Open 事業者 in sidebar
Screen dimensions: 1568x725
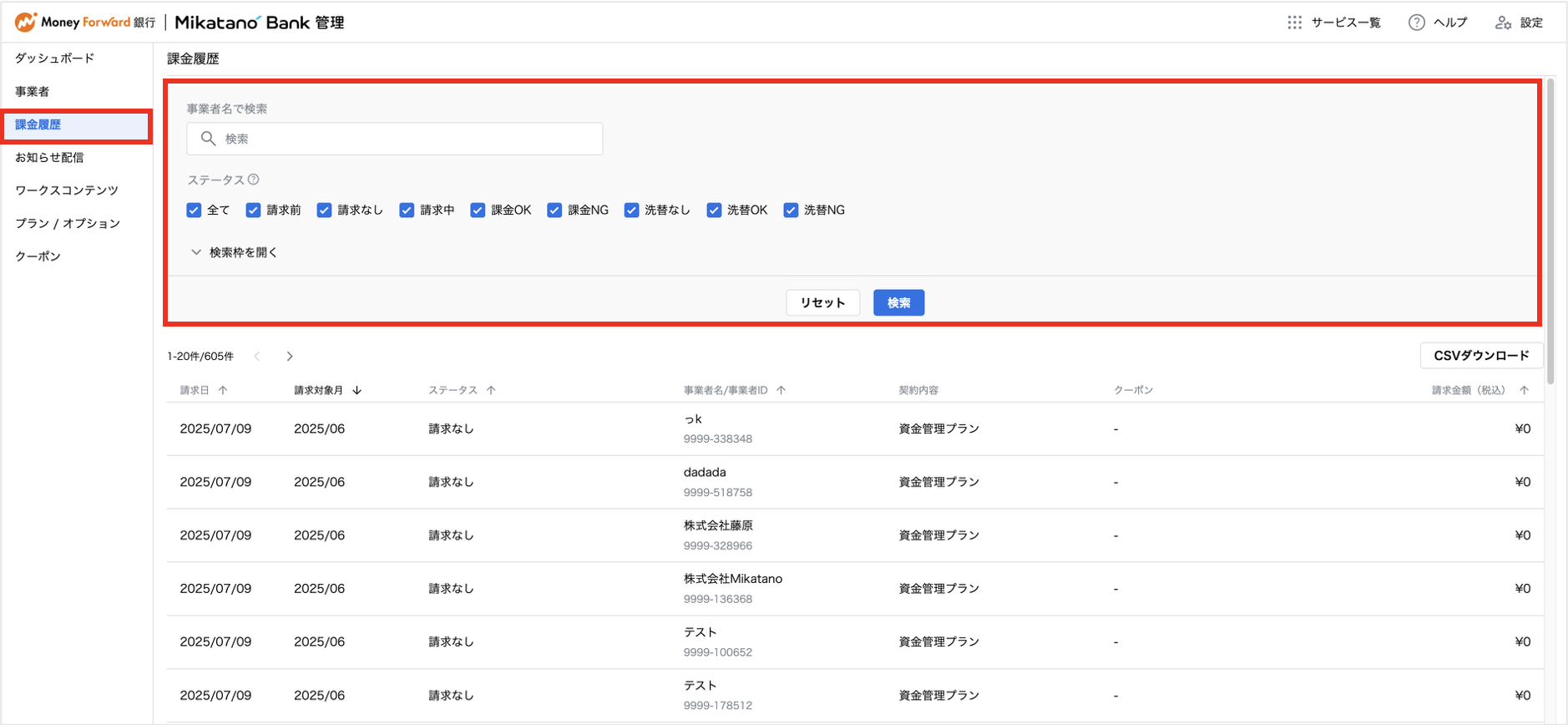pyautogui.click(x=33, y=92)
